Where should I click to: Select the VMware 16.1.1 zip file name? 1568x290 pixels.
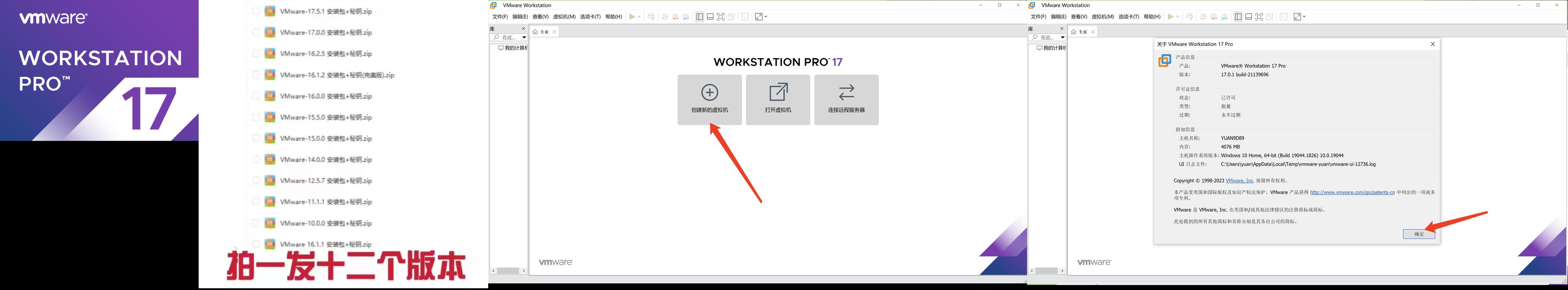[326, 244]
